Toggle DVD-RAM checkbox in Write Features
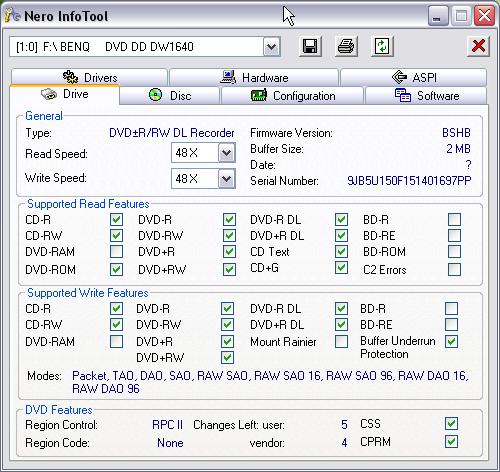This screenshot has width=500, height=472. coord(116,342)
